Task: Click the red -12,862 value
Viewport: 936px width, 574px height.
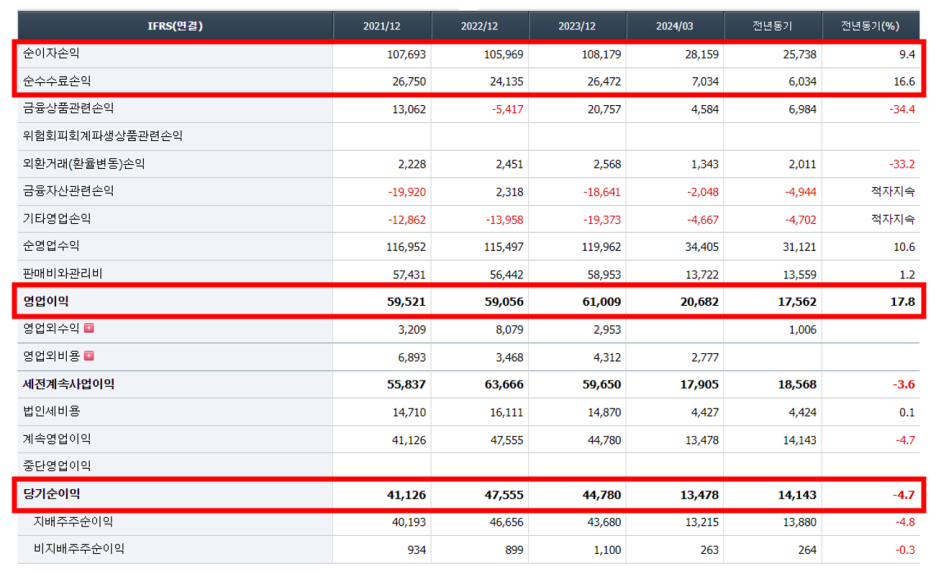Action: pos(407,220)
